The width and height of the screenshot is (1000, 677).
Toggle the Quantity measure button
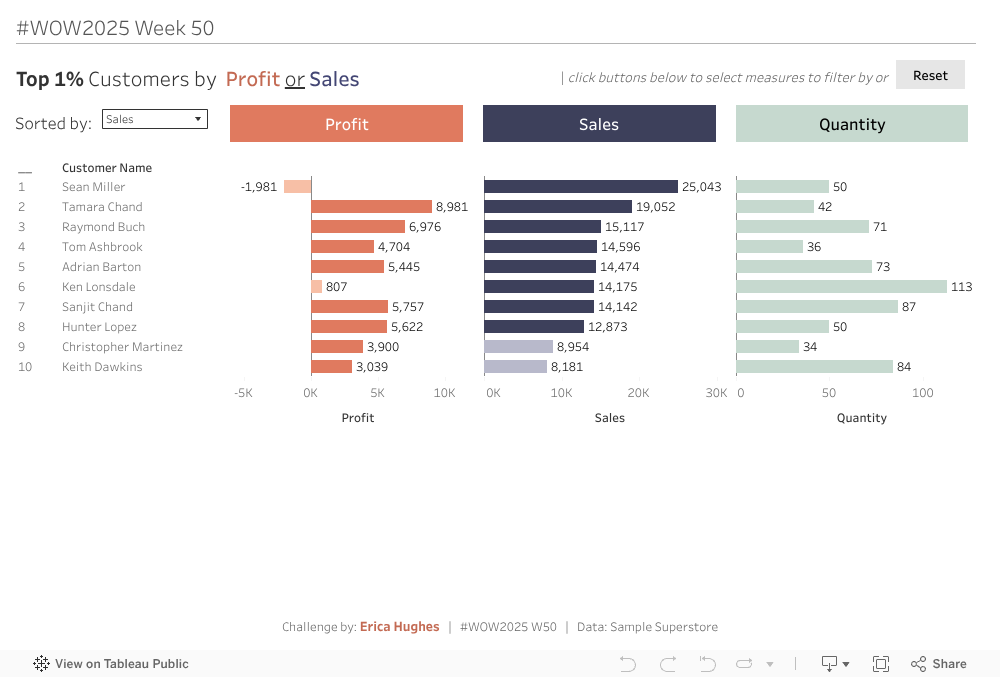852,124
